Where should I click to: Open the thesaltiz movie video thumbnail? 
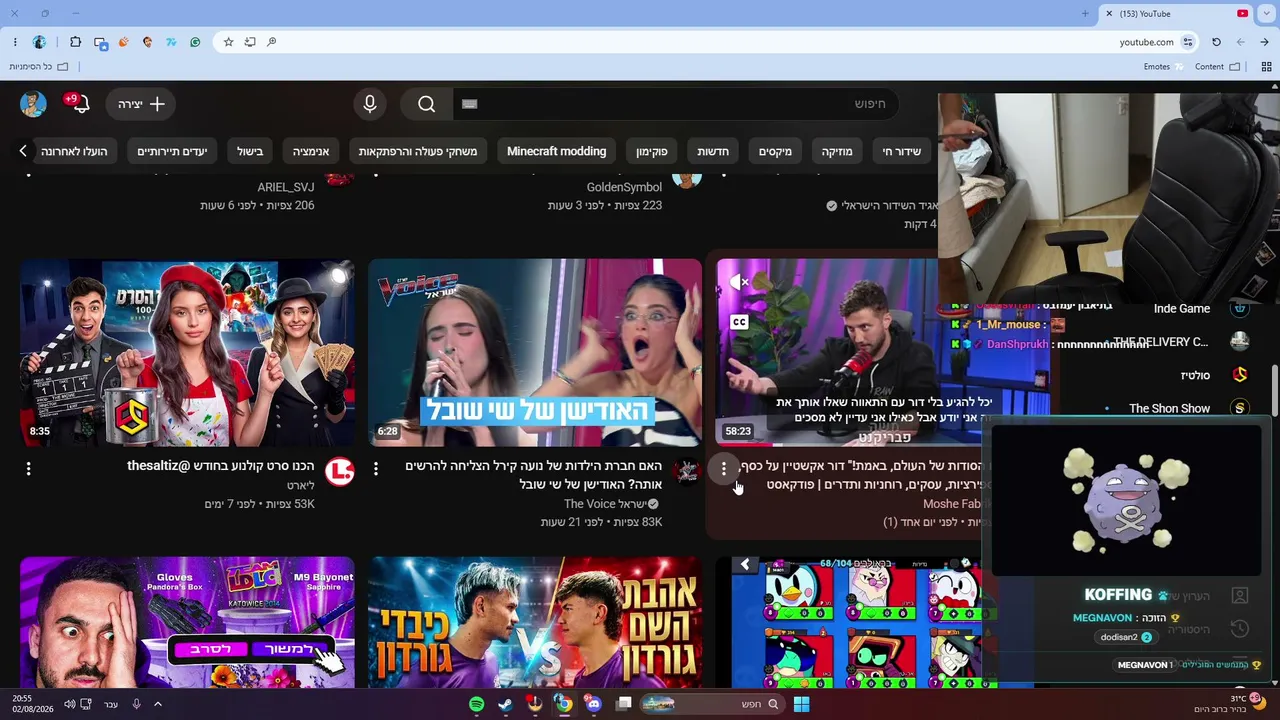[x=187, y=353]
